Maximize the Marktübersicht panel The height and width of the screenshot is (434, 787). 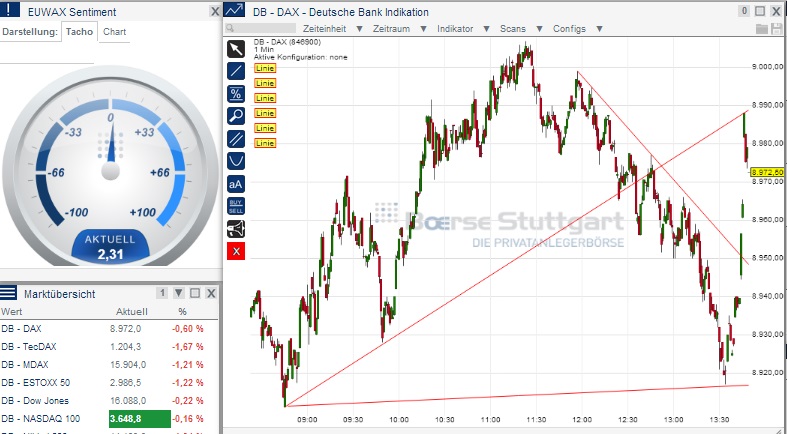pyautogui.click(x=195, y=293)
